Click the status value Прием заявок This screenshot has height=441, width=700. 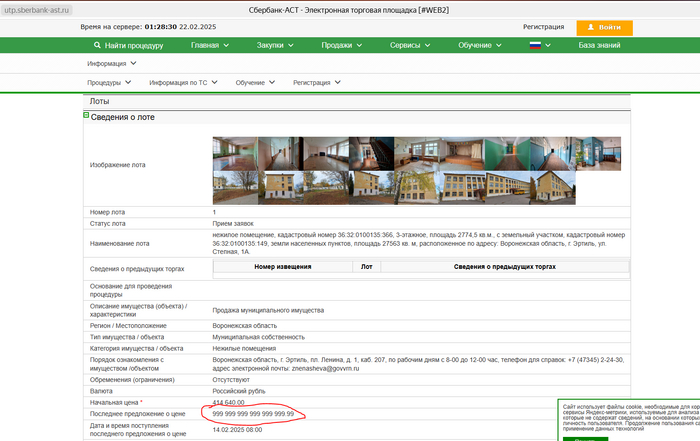(233, 224)
